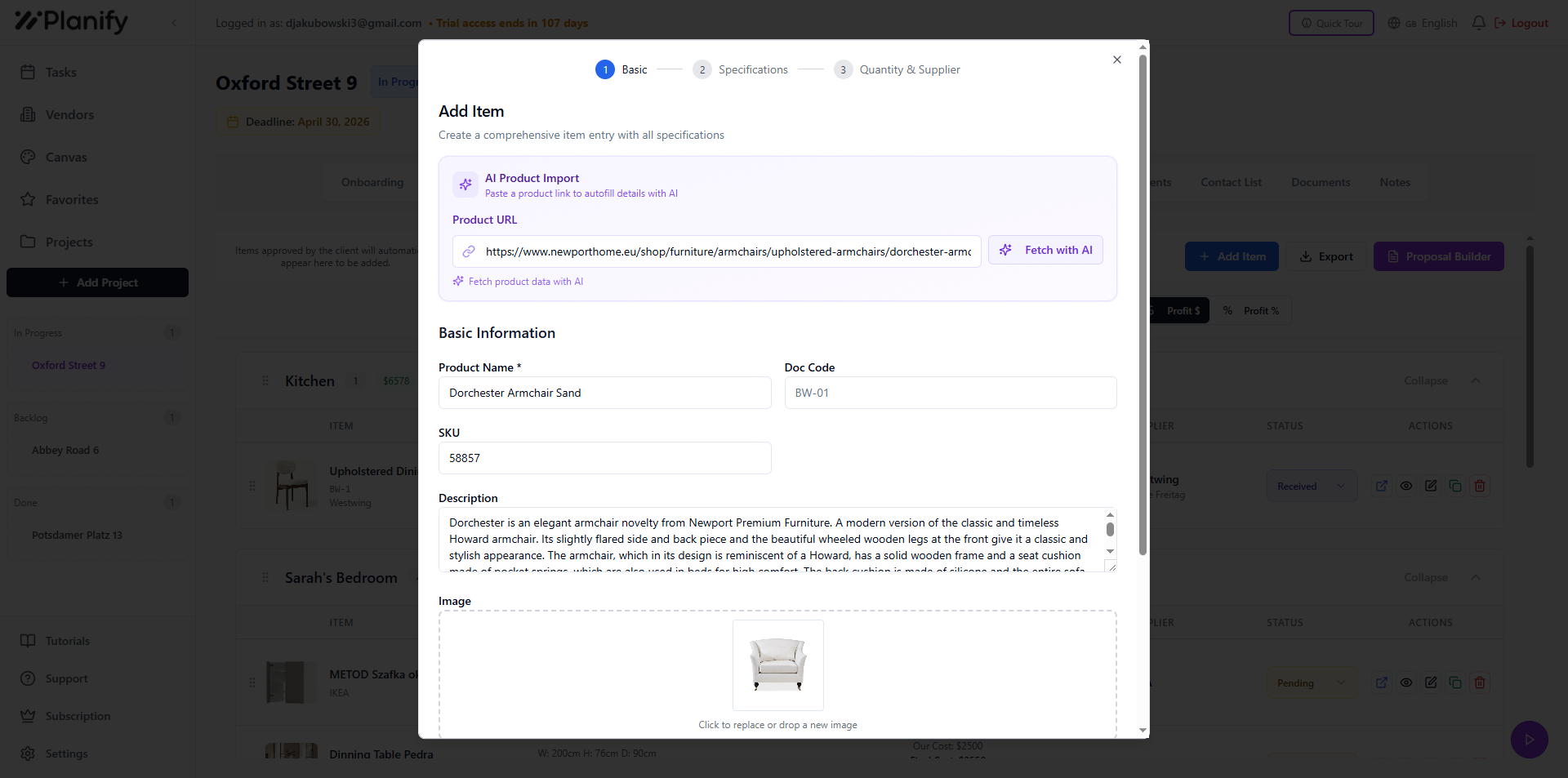Delete the Pending item
The height and width of the screenshot is (778, 1568).
tap(1480, 682)
